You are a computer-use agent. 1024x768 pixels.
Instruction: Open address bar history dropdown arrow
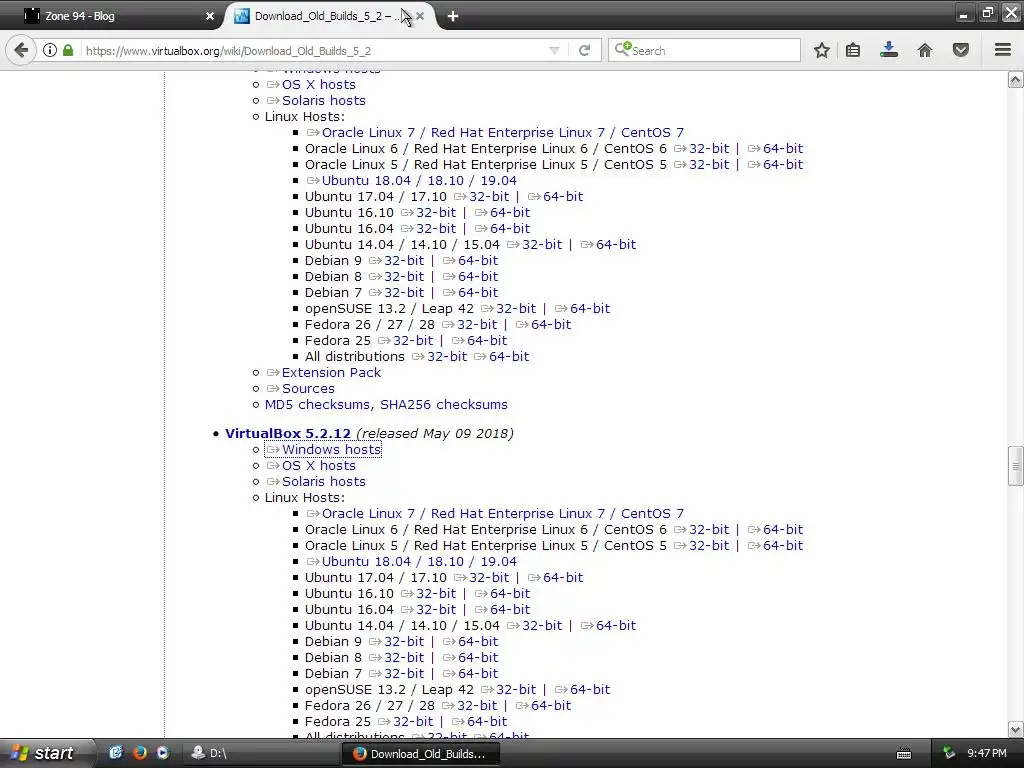point(554,50)
